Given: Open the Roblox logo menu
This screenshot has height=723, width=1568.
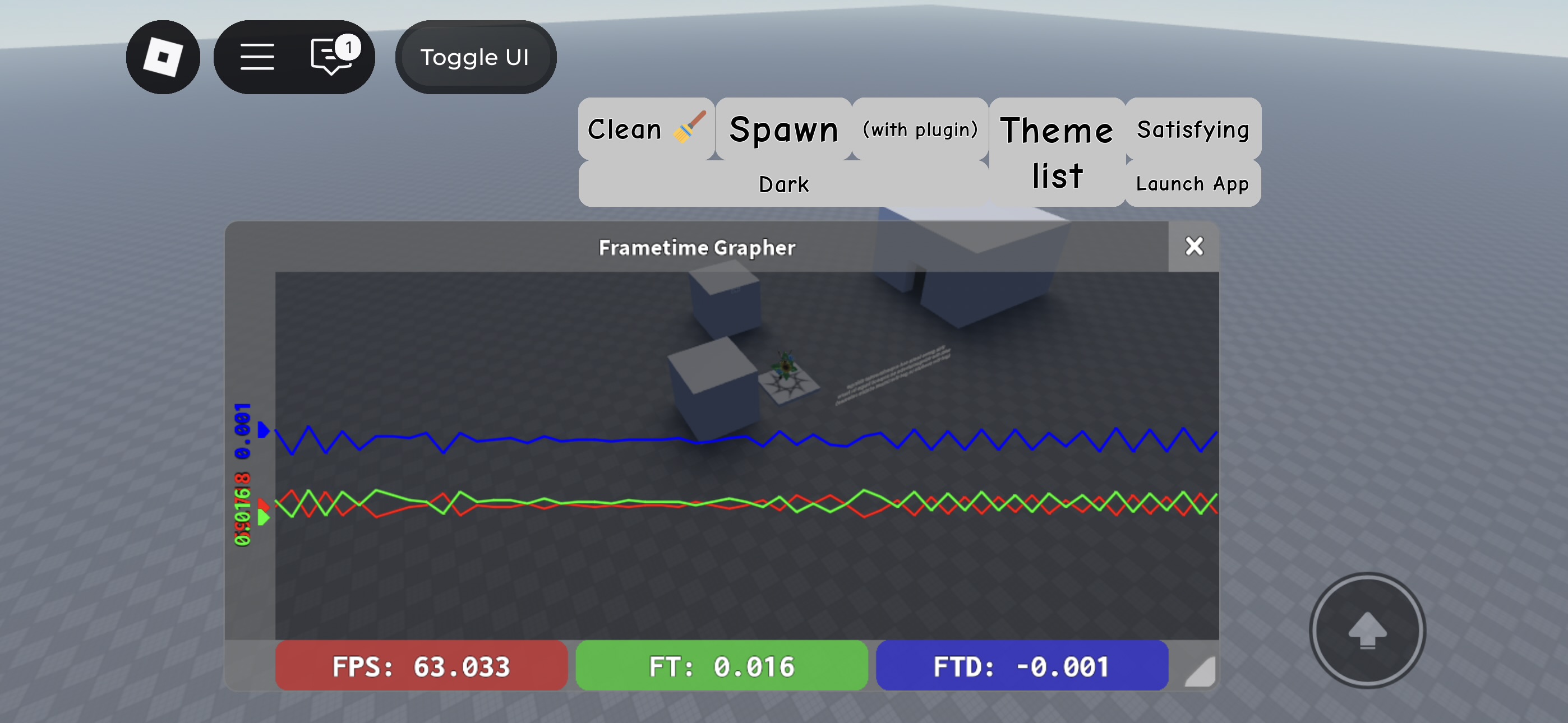Looking at the screenshot, I should click(x=163, y=57).
